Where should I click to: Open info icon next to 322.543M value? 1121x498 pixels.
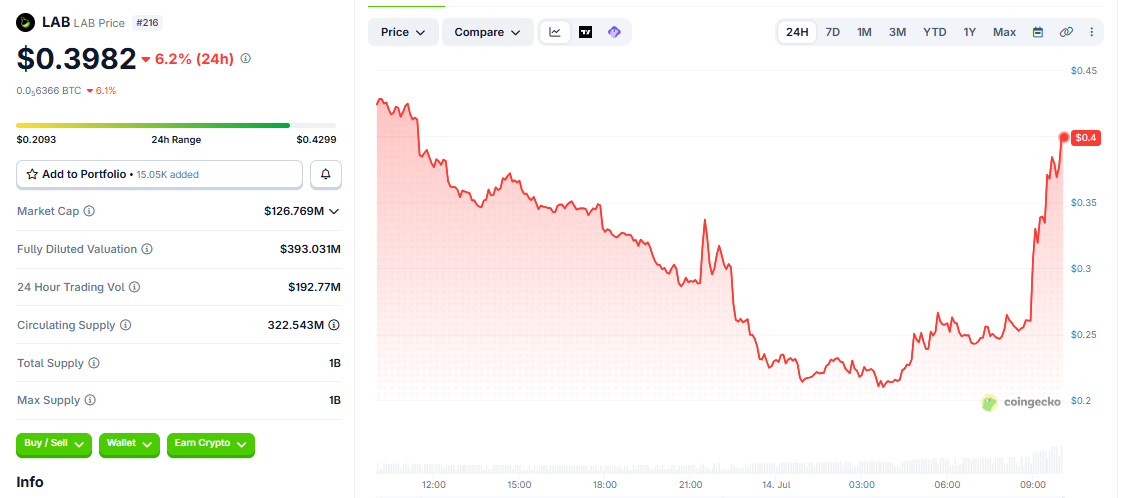334,325
